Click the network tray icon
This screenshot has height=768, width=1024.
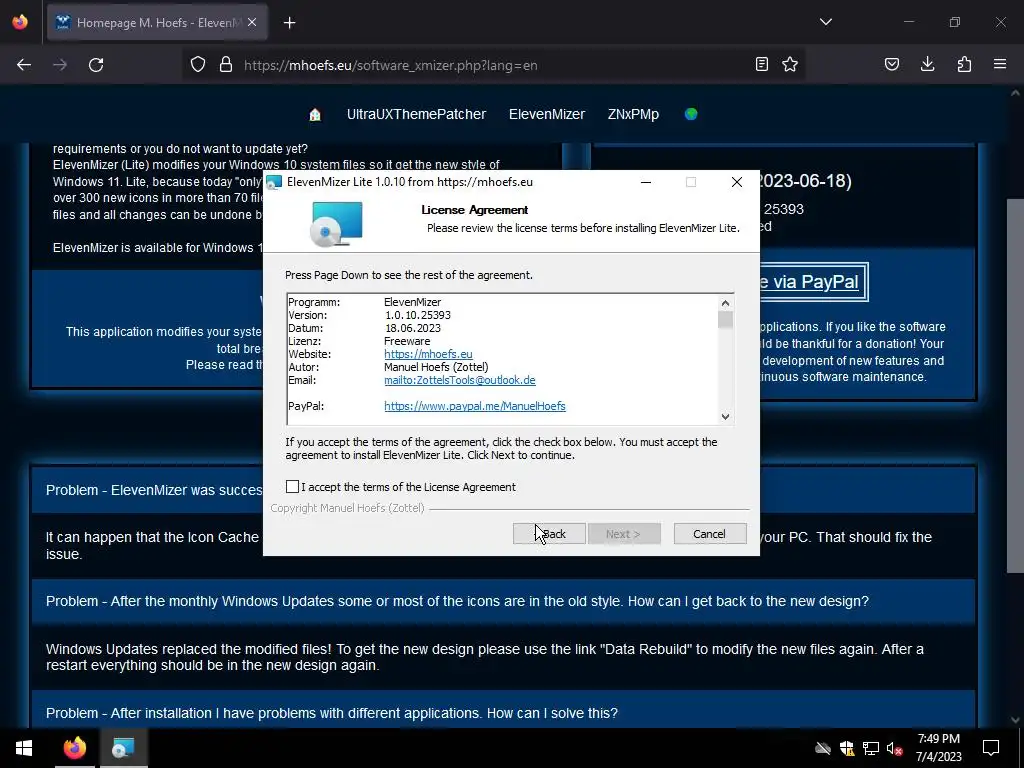(871, 748)
